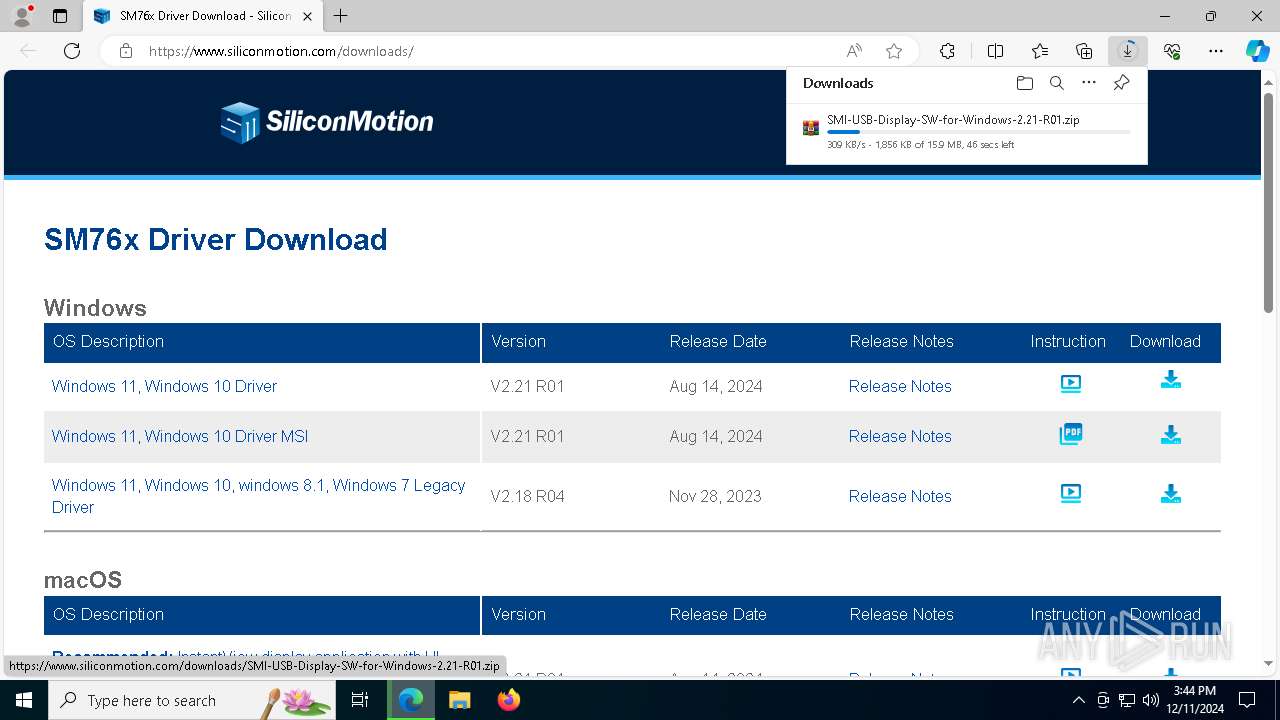Open Release Notes for Windows 11, Windows 10 Driver
Viewport: 1280px width, 720px height.
900,386
